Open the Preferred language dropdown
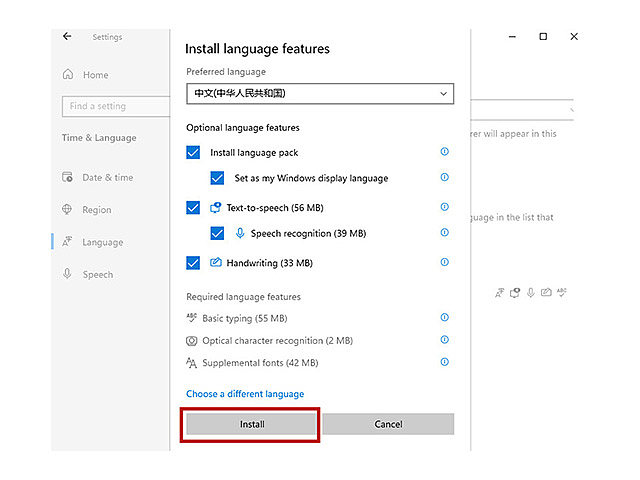 point(320,93)
